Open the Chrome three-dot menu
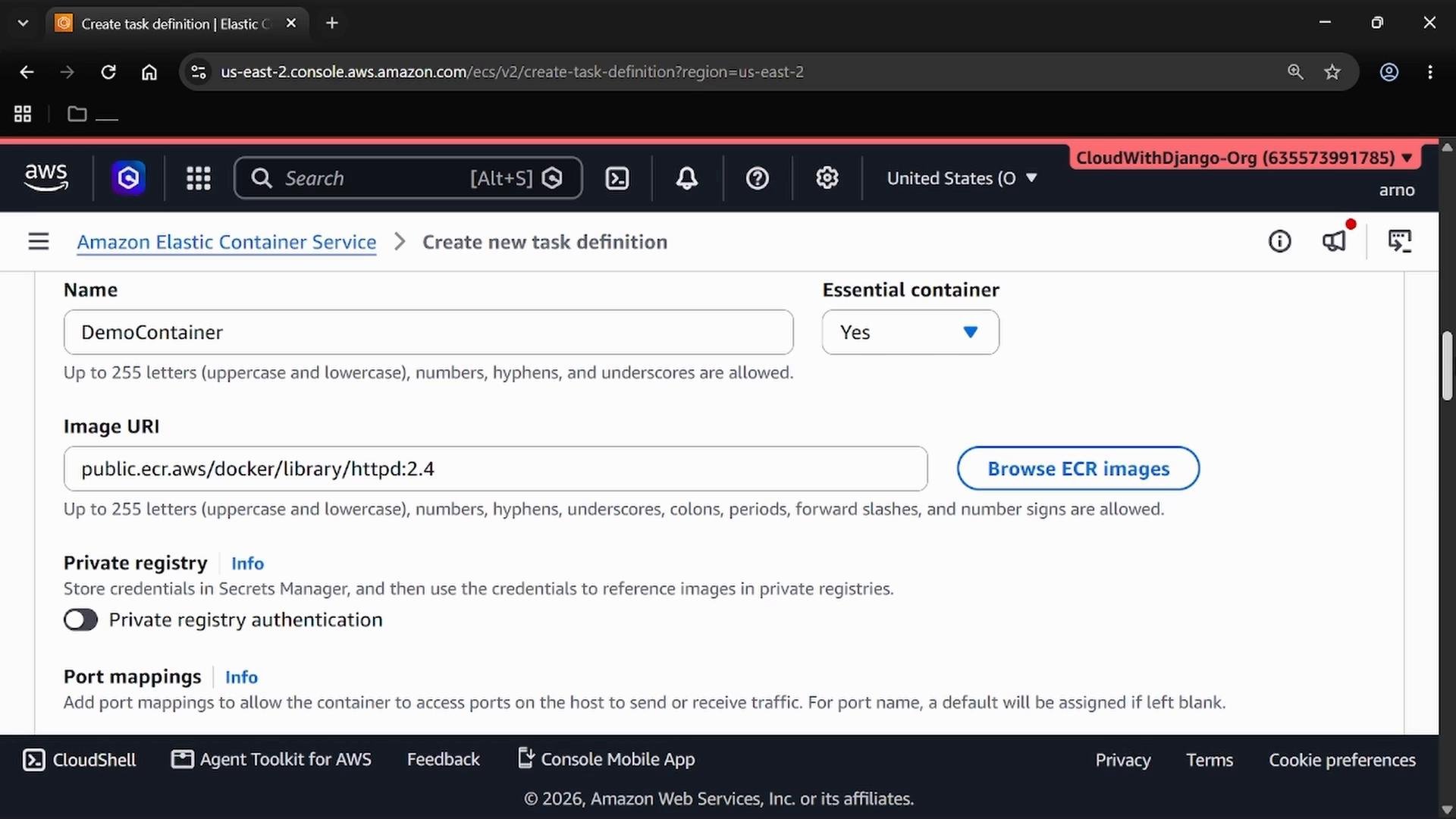 [1430, 72]
